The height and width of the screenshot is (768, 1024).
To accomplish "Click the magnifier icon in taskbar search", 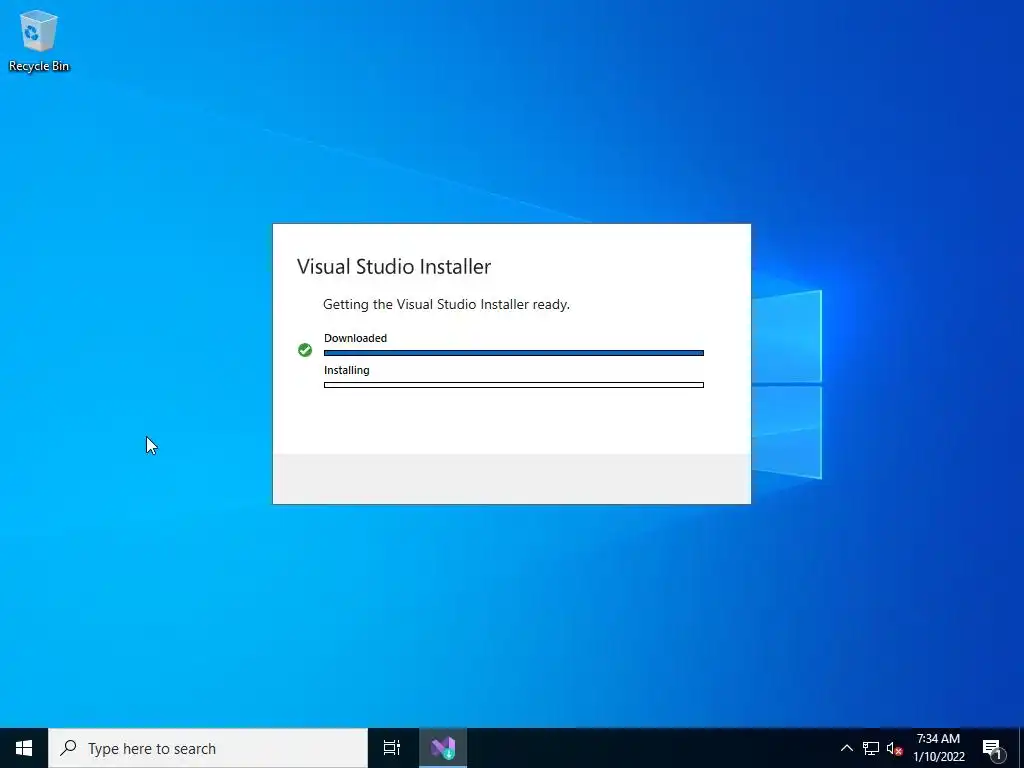I will click(68, 748).
